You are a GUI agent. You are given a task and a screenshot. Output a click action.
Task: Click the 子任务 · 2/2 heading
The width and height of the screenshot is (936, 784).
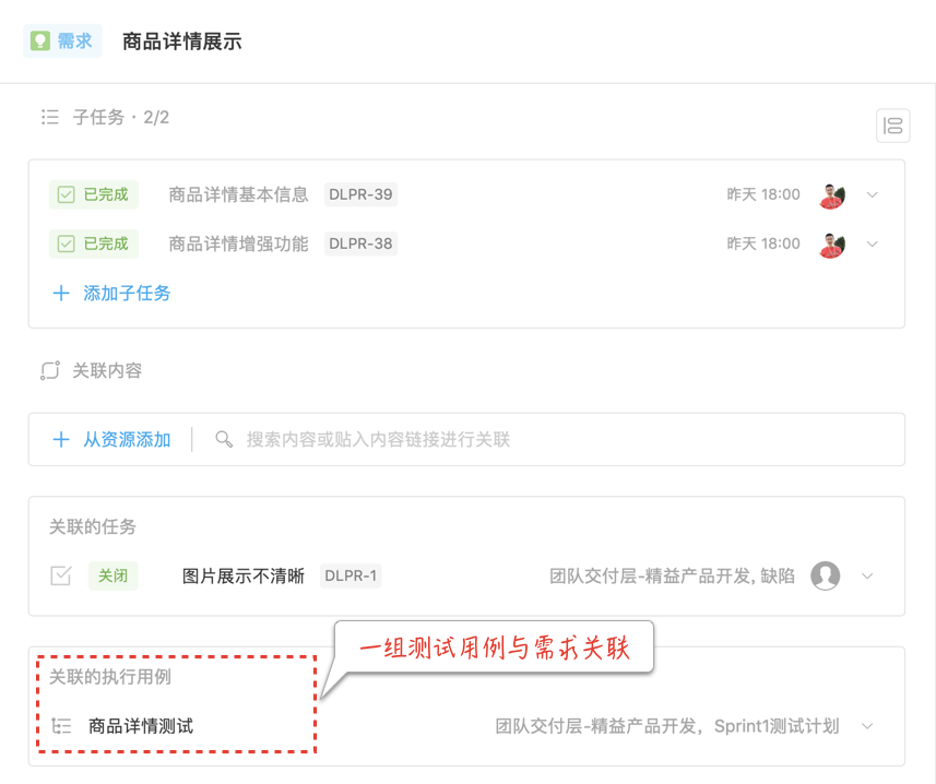[x=121, y=117]
